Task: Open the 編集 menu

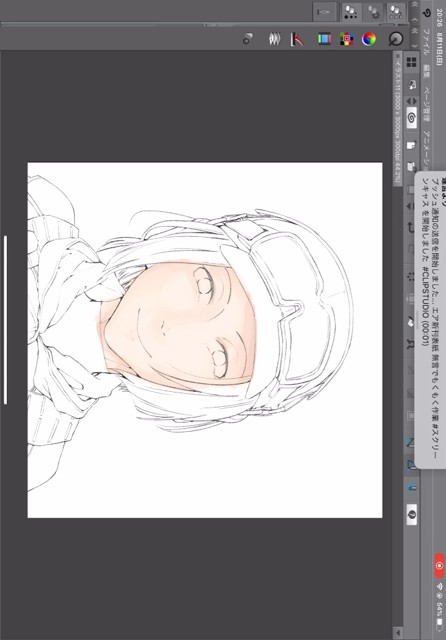Action: (x=426, y=71)
